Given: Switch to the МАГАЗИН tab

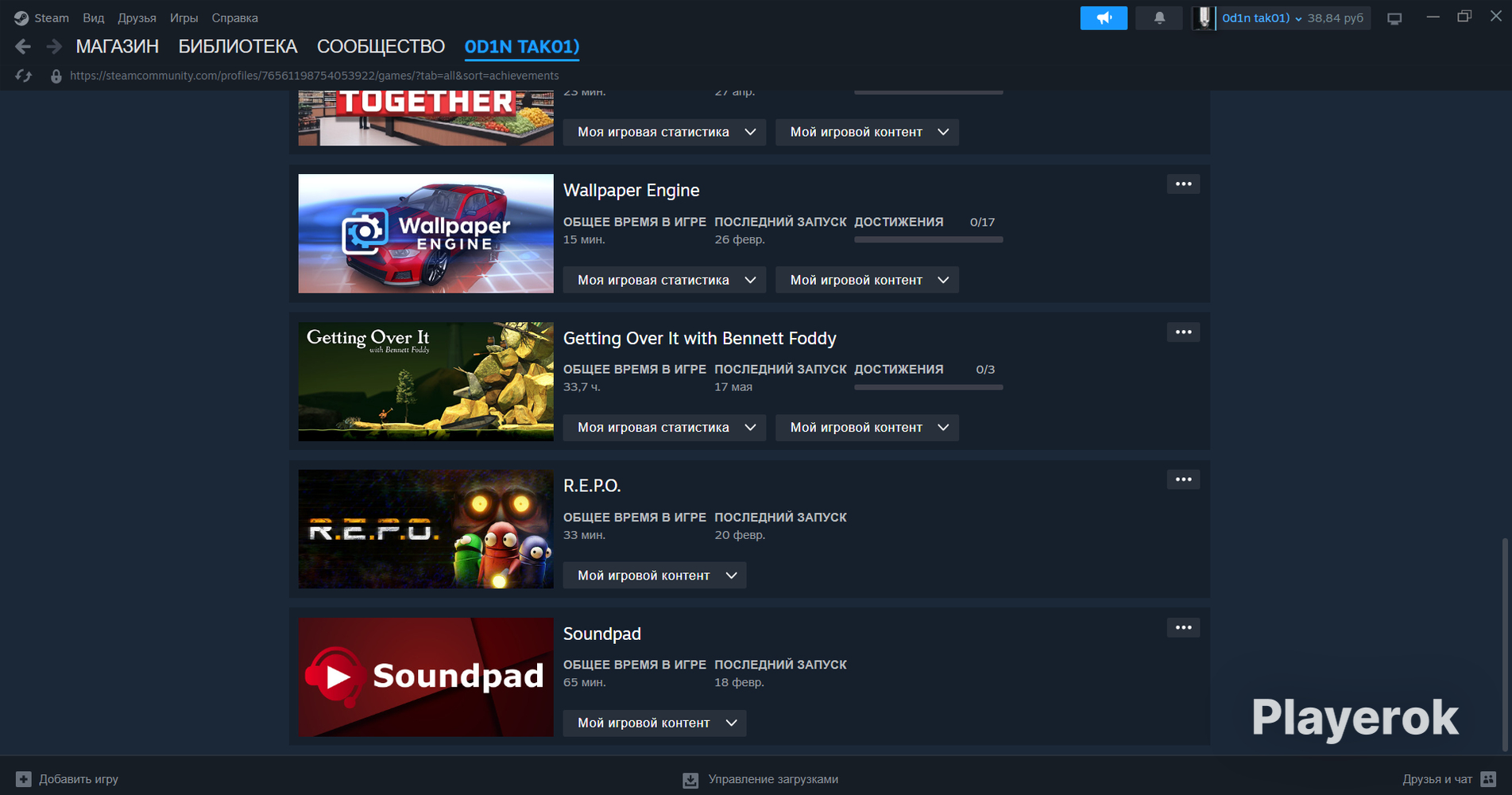Looking at the screenshot, I should tap(118, 47).
